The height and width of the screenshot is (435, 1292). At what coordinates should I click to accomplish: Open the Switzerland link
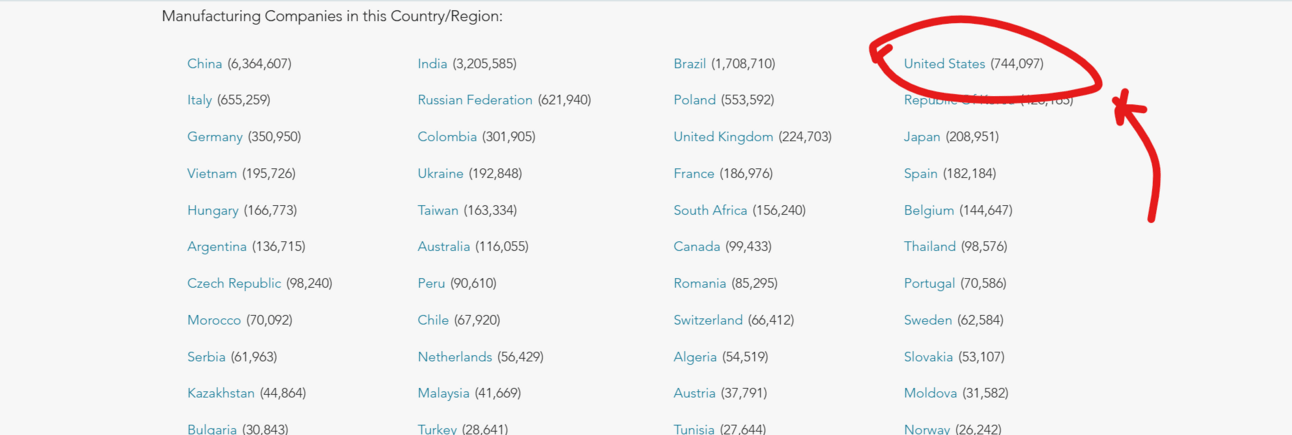708,320
